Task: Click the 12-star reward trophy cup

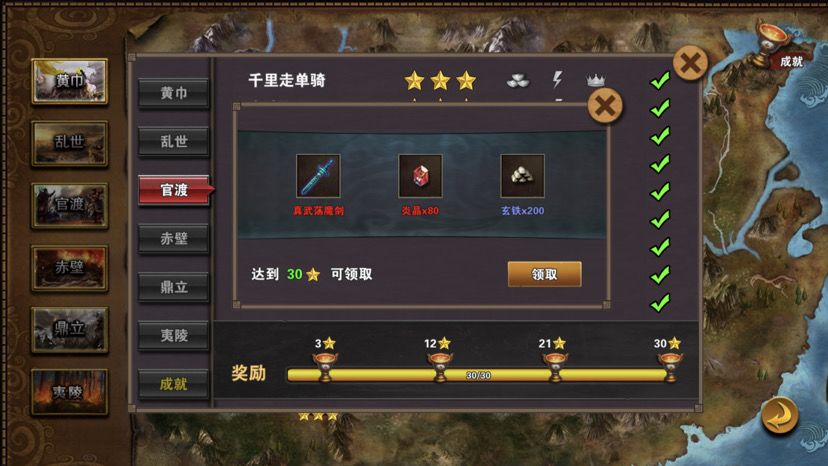Action: point(439,366)
